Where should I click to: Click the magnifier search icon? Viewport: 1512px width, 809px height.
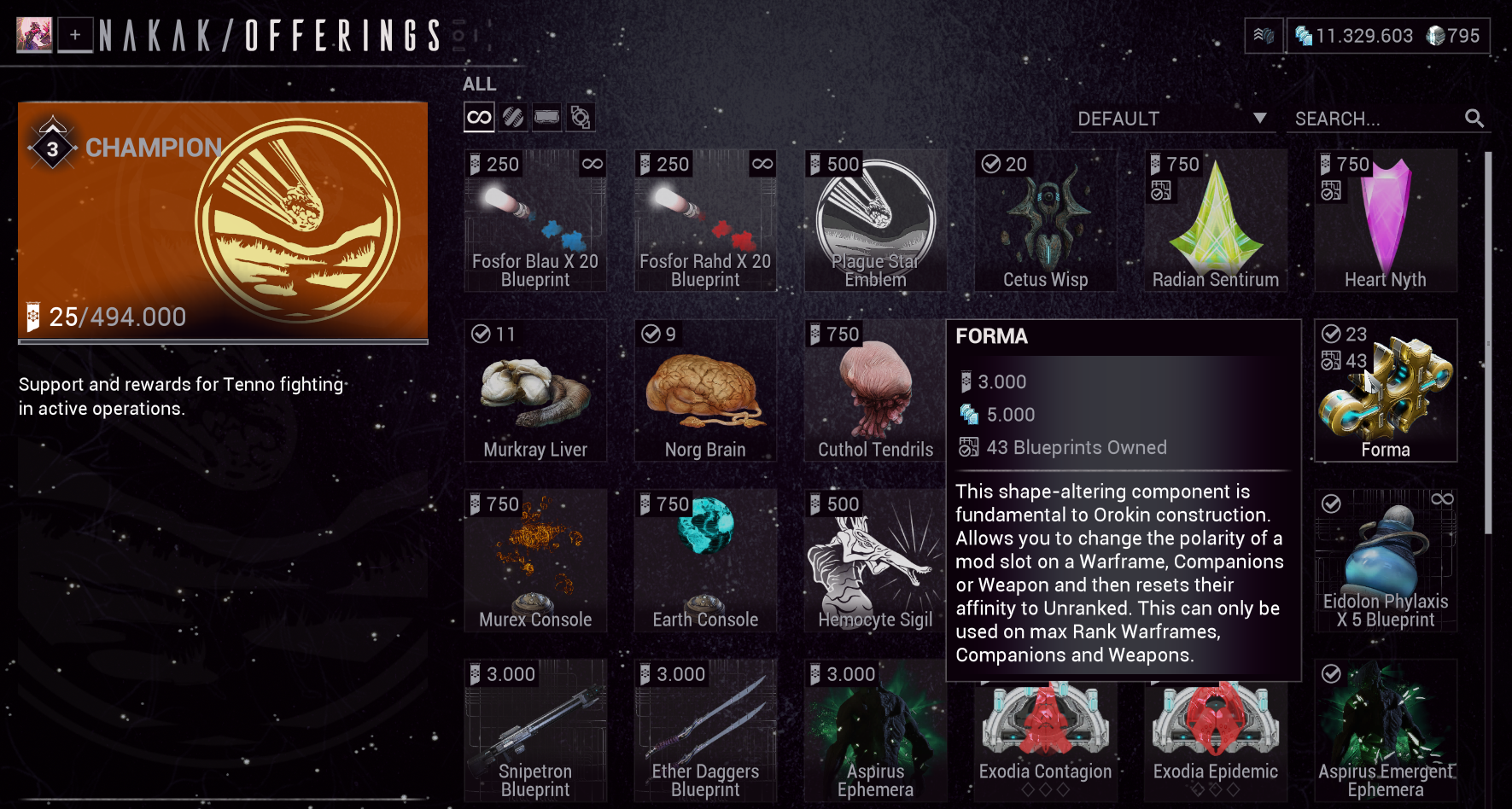pyautogui.click(x=1474, y=119)
